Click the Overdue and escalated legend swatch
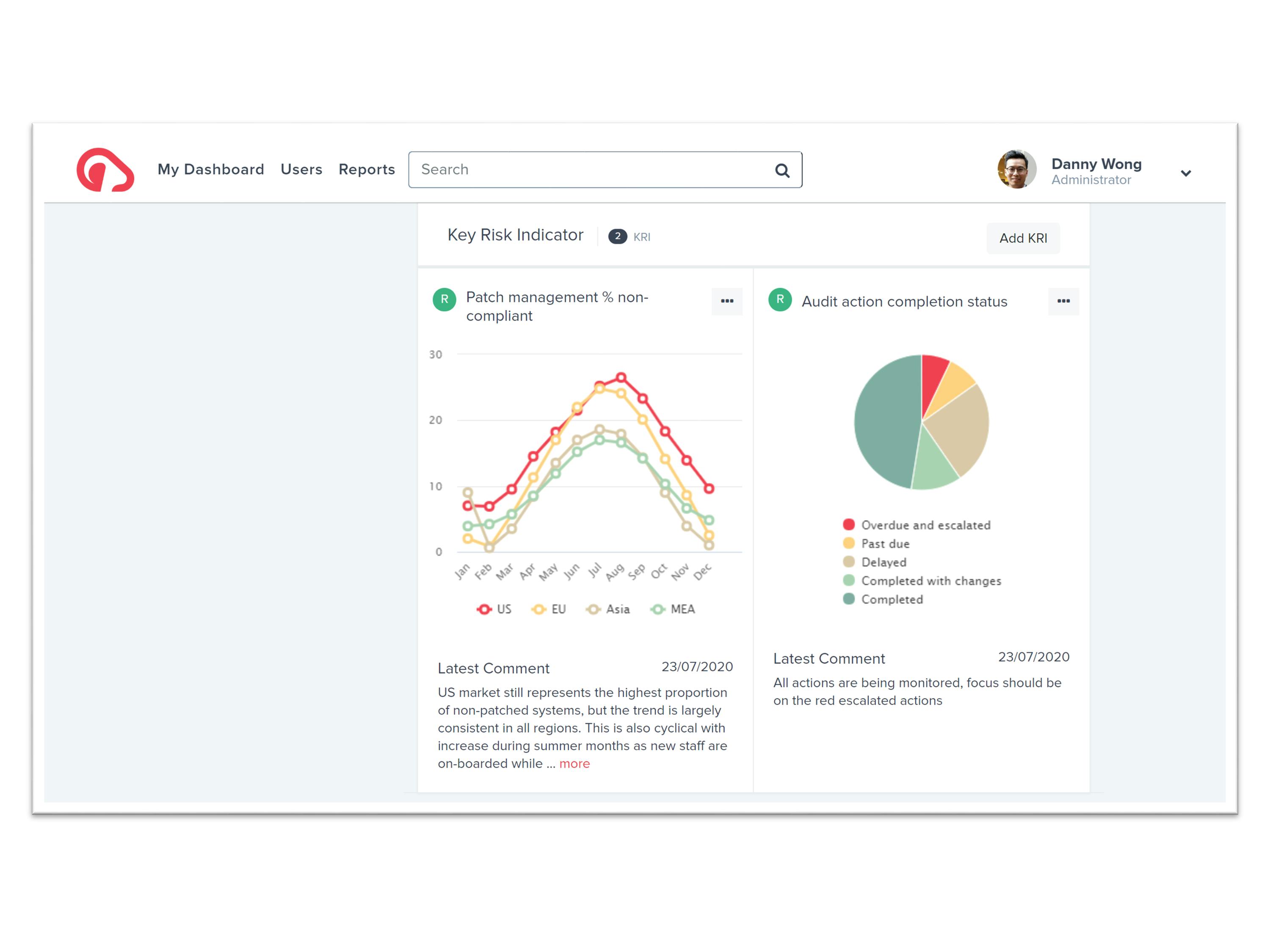Image resolution: width=1270 pixels, height=952 pixels. coord(849,525)
